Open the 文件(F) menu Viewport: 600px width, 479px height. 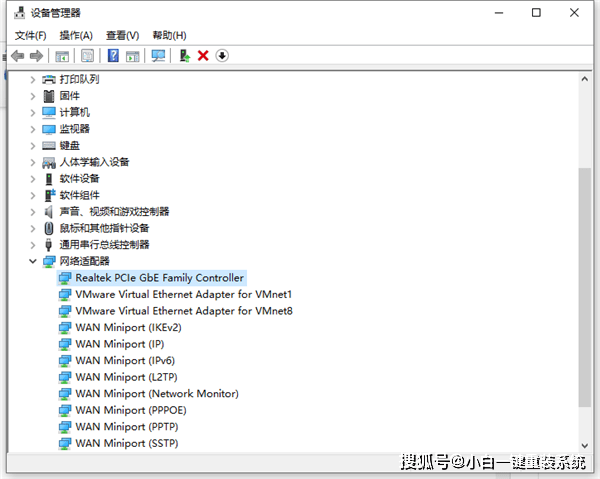tap(31, 36)
